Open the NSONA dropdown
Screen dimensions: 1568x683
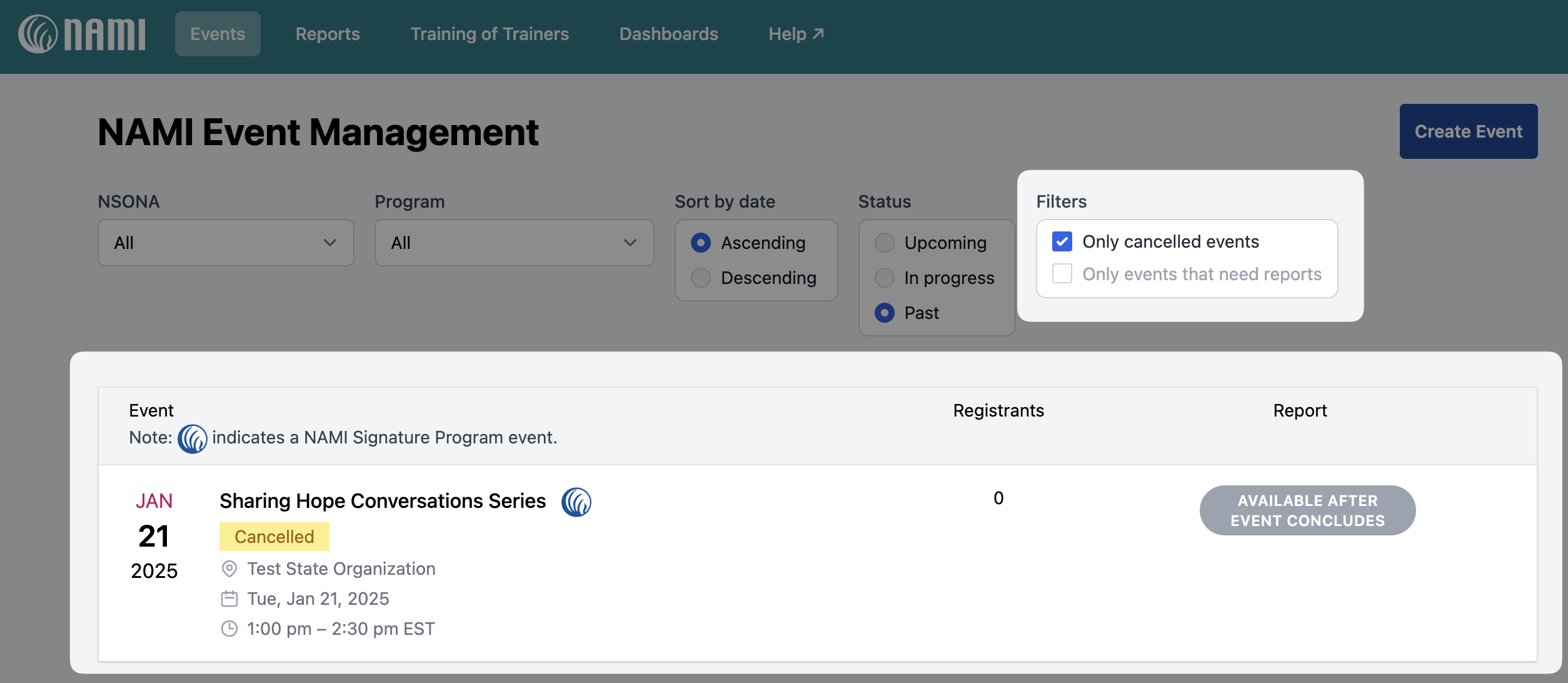tap(226, 243)
